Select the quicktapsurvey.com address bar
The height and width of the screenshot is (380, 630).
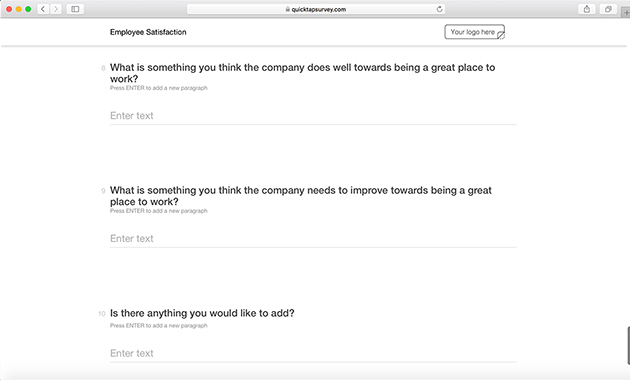(x=316, y=9)
